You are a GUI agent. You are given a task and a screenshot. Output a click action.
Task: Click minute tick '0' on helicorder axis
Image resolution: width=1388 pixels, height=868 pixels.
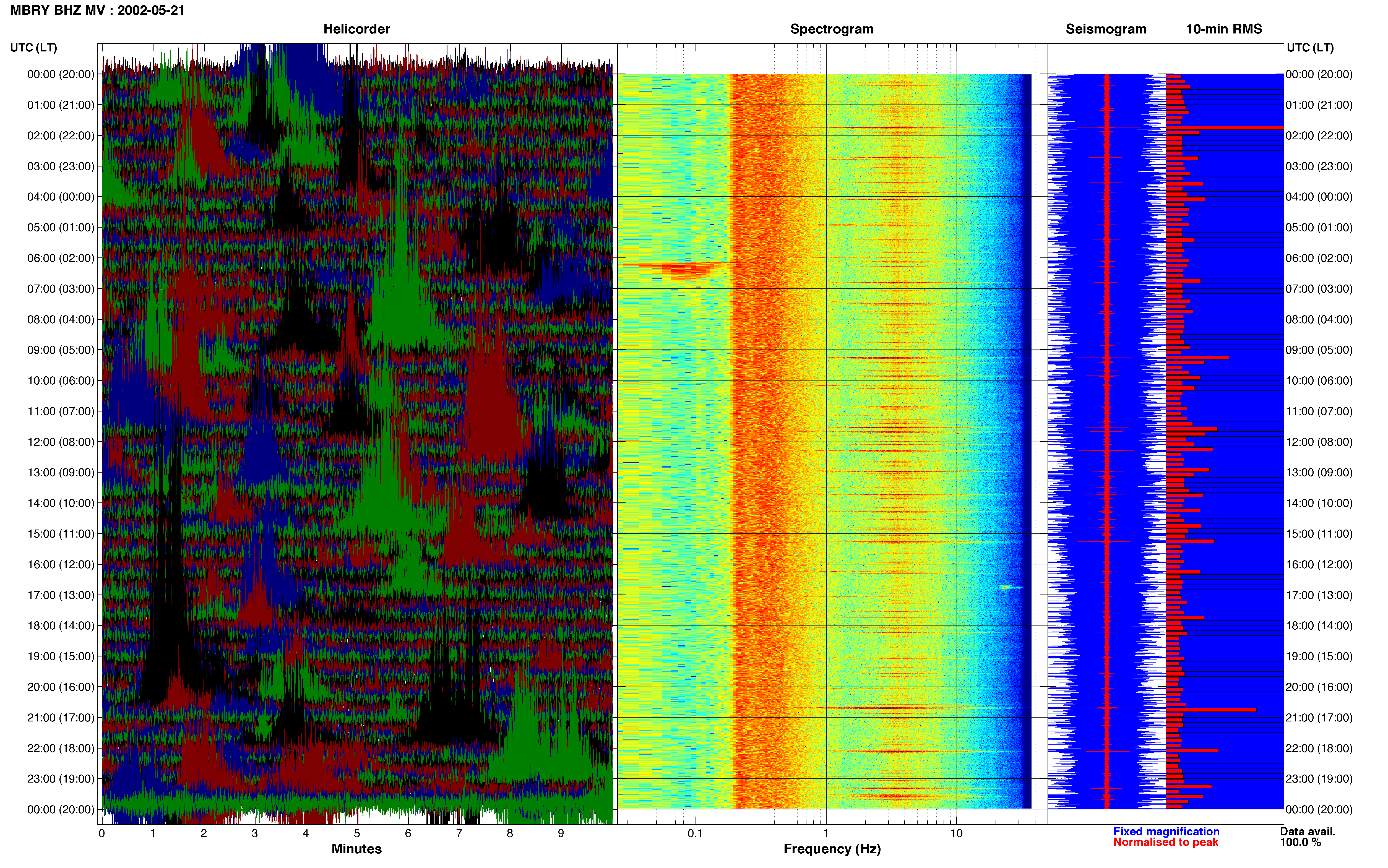(x=101, y=833)
